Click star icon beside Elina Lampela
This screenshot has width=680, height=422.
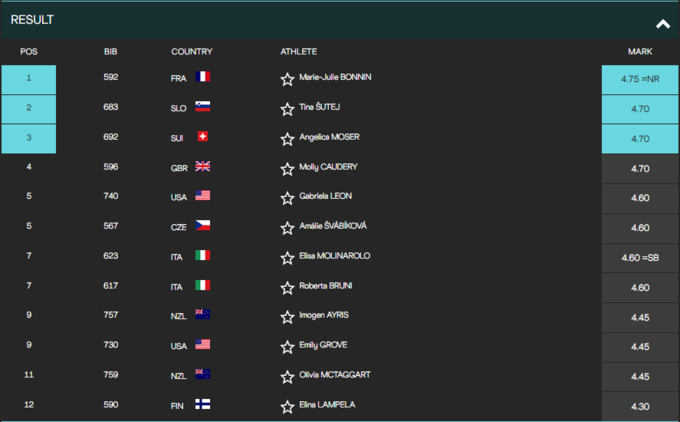coord(288,406)
